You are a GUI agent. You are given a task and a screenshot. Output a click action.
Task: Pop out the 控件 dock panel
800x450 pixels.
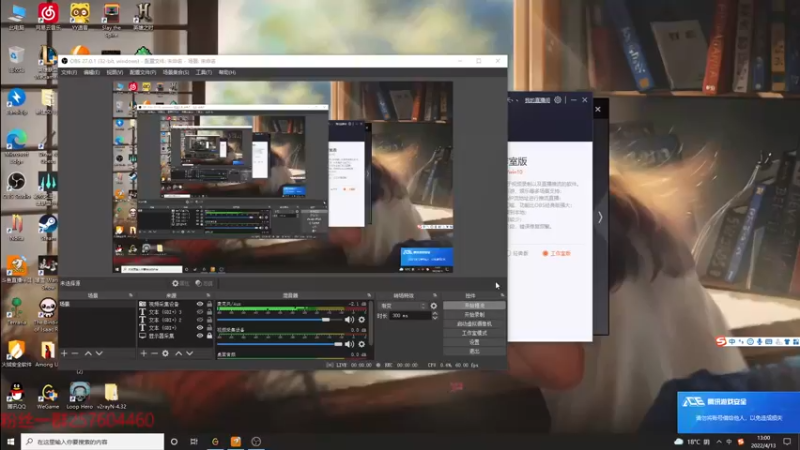pyautogui.click(x=502, y=295)
